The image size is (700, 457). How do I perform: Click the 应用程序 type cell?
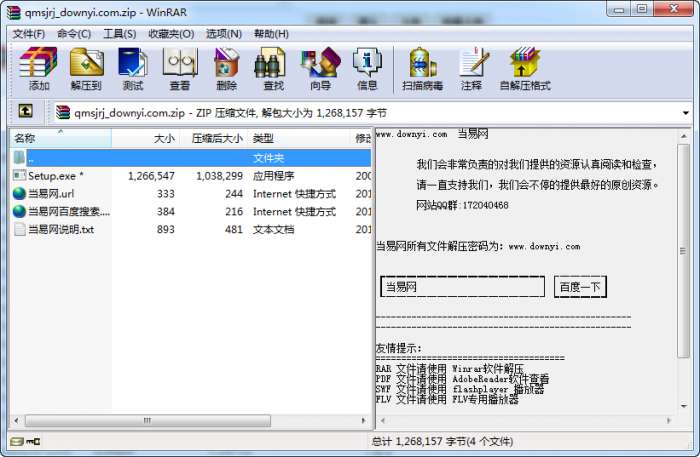(x=273, y=176)
